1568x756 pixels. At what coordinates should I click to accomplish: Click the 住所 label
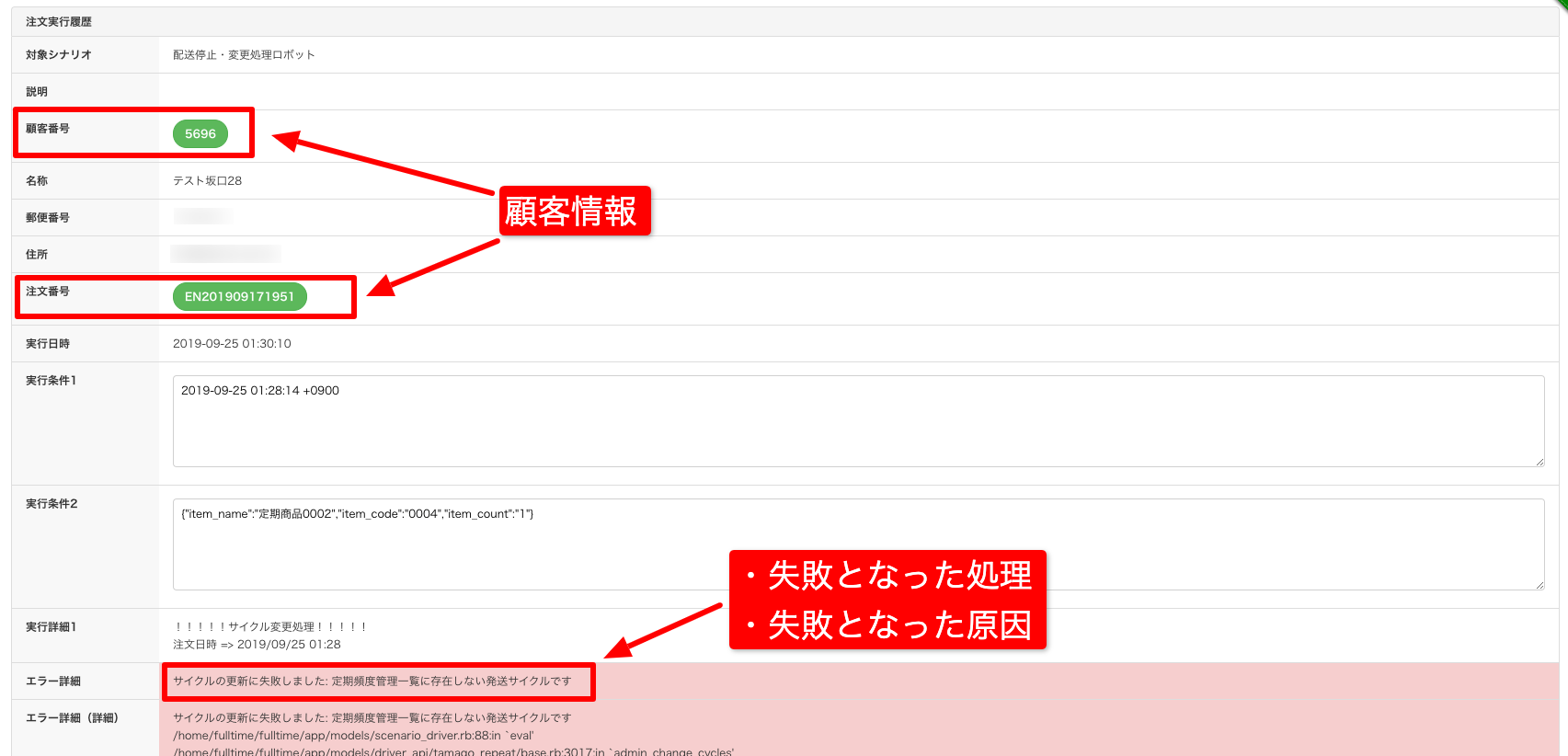tap(37, 254)
